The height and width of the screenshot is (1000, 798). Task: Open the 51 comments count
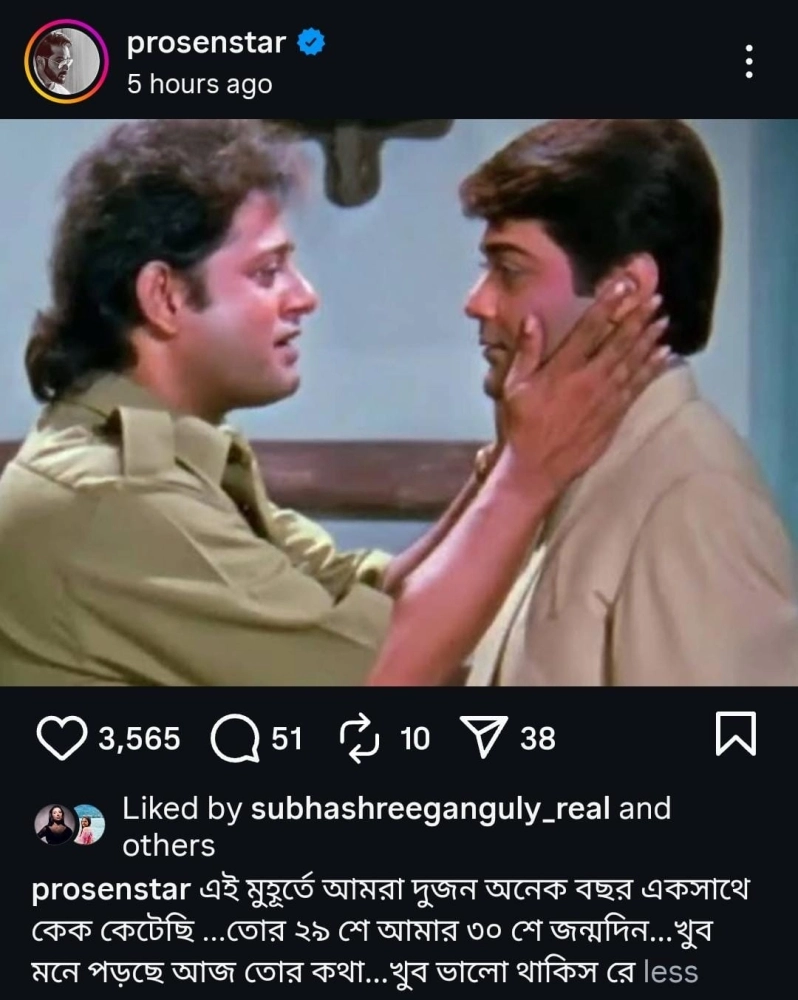(286, 739)
